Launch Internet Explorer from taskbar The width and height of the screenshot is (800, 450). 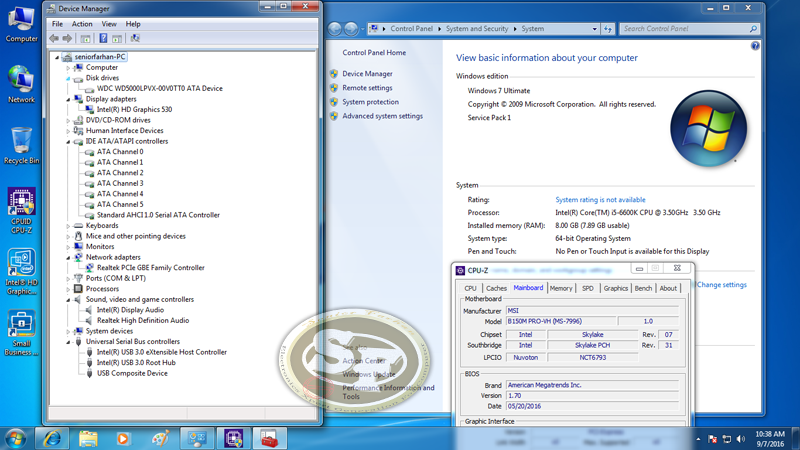(52, 438)
